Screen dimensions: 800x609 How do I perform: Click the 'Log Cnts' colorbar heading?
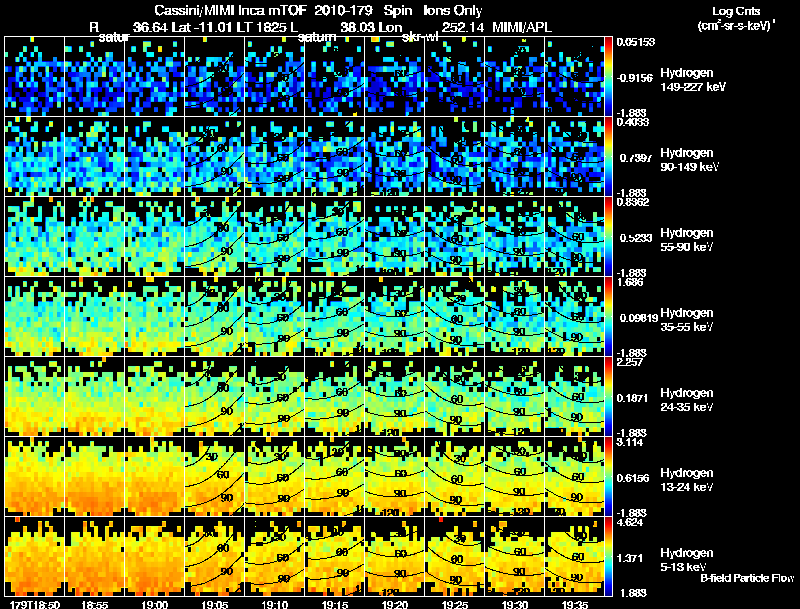[x=736, y=11]
